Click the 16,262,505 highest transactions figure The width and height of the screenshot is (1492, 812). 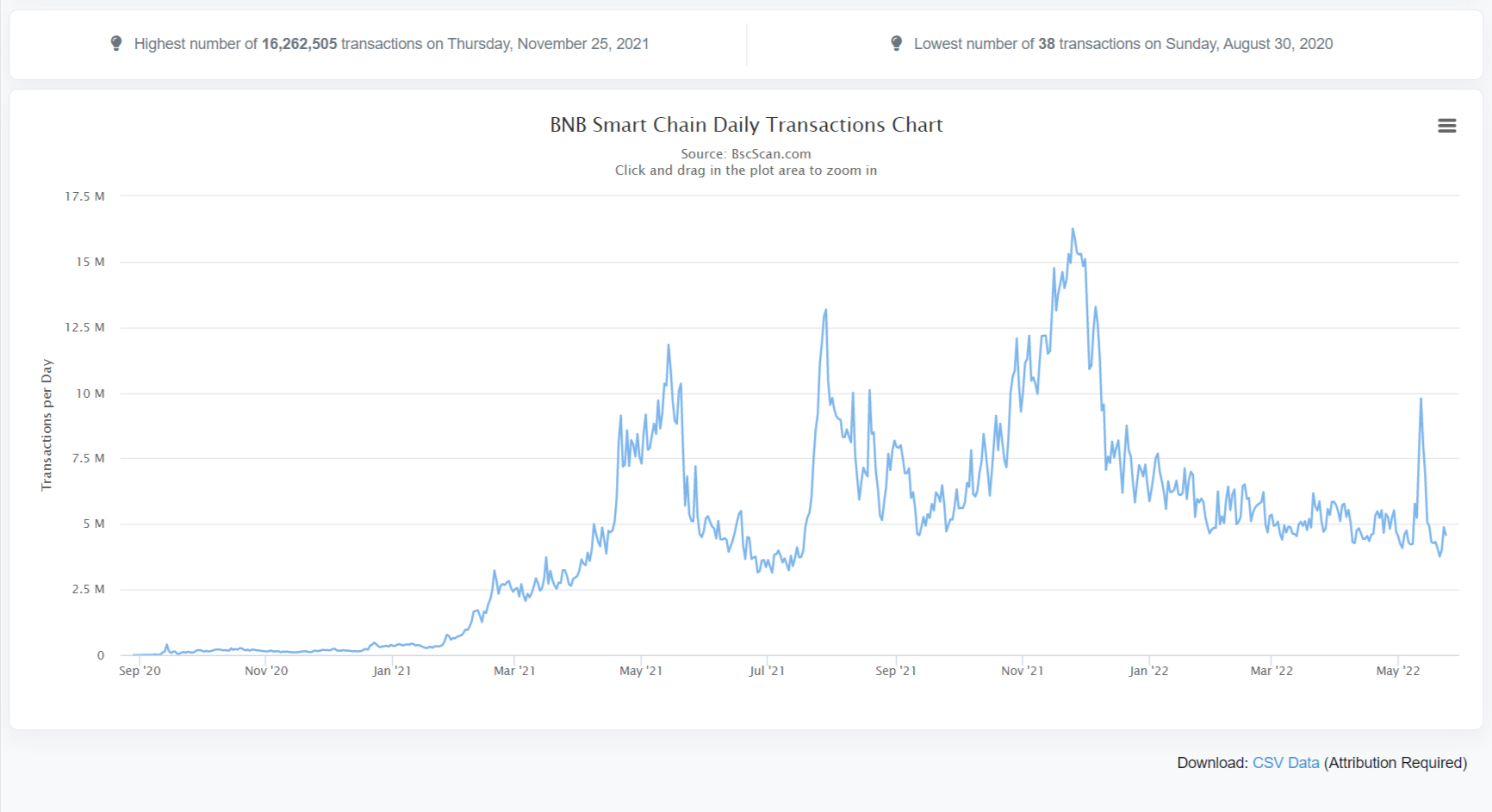[299, 44]
